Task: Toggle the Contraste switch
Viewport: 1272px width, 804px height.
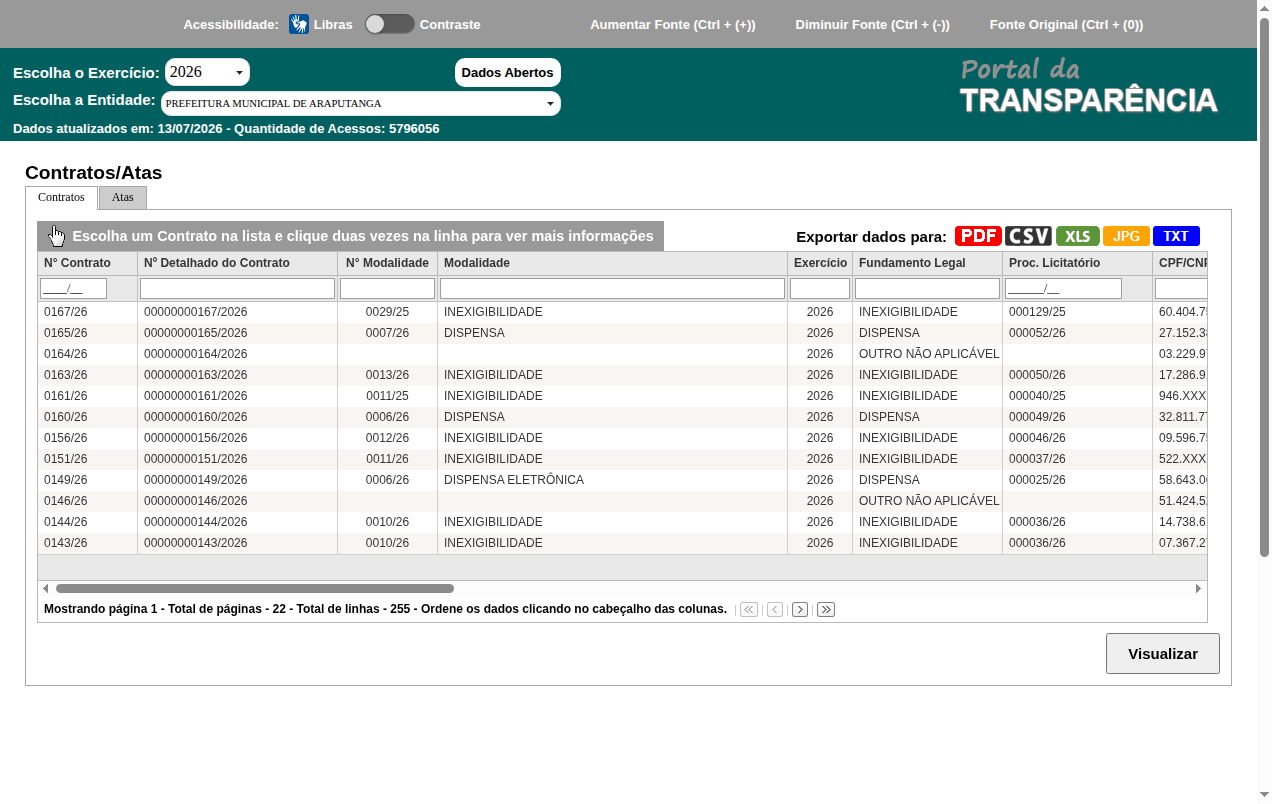Action: click(x=389, y=24)
